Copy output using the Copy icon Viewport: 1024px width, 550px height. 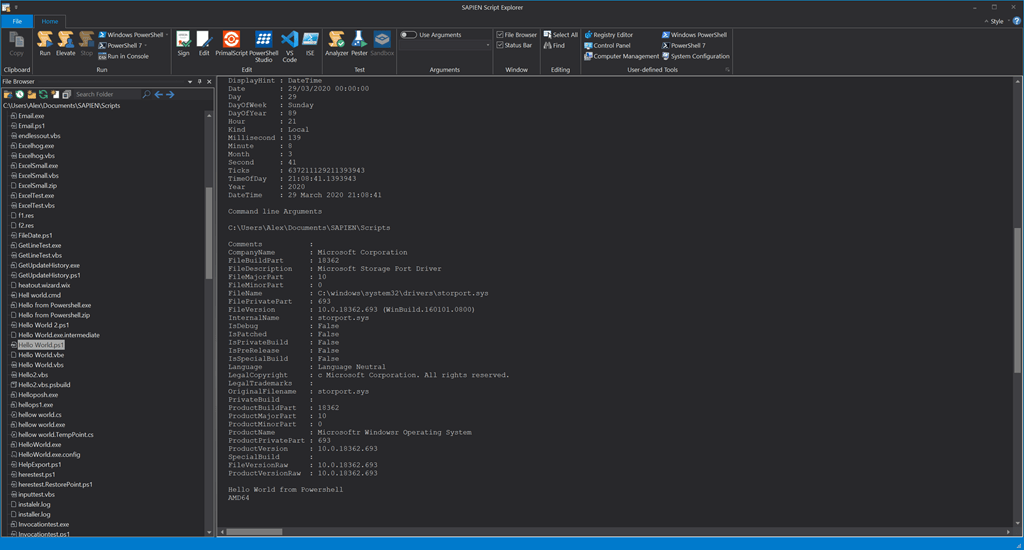tap(16, 44)
